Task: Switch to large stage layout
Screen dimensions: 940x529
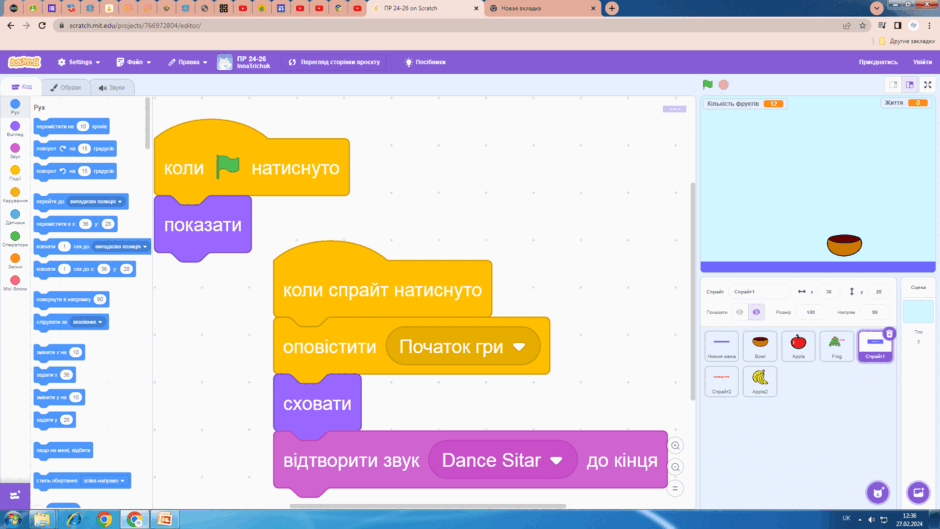Action: (909, 85)
